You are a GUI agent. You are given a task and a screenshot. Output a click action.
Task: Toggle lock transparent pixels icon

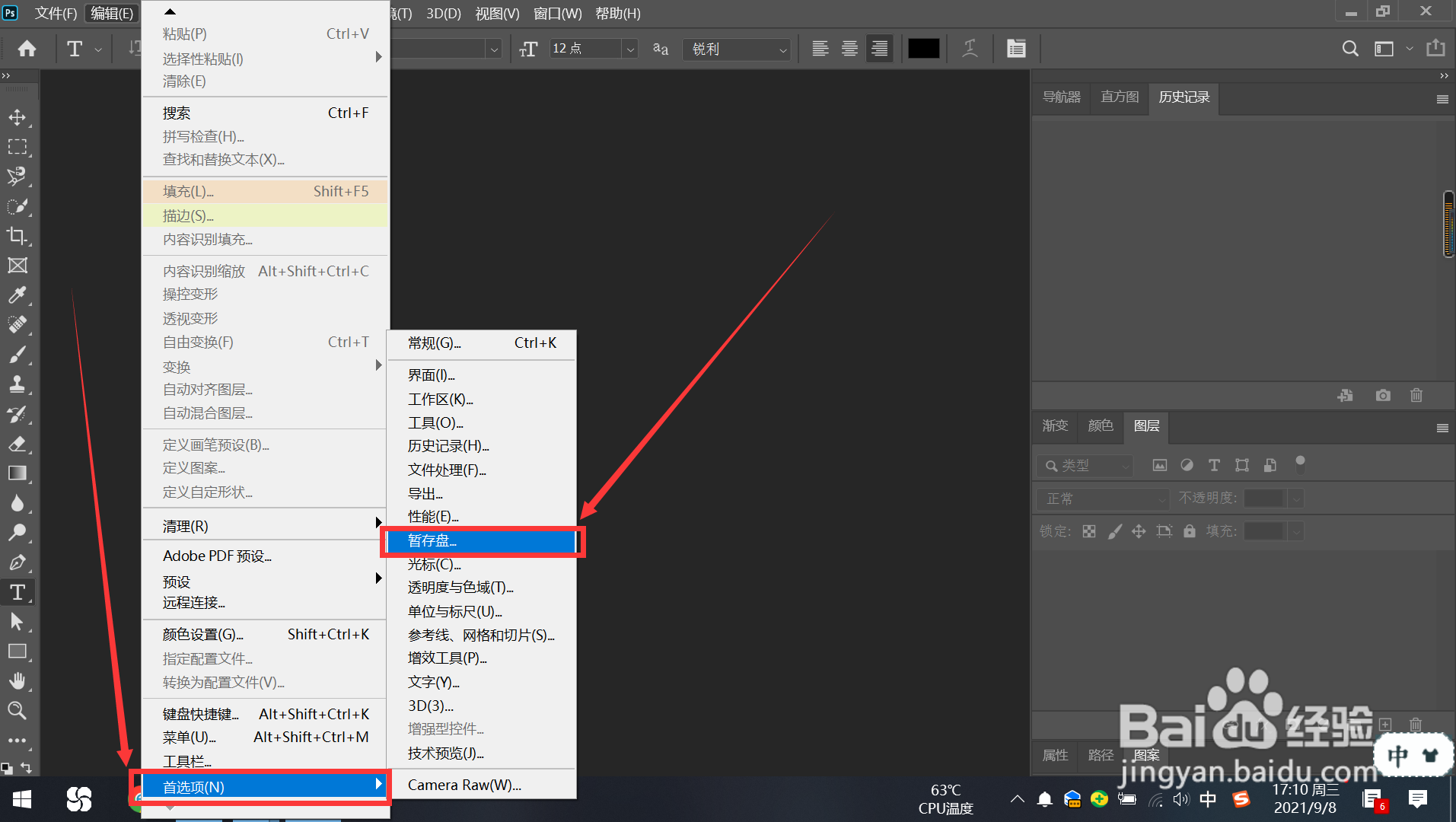pos(1089,531)
